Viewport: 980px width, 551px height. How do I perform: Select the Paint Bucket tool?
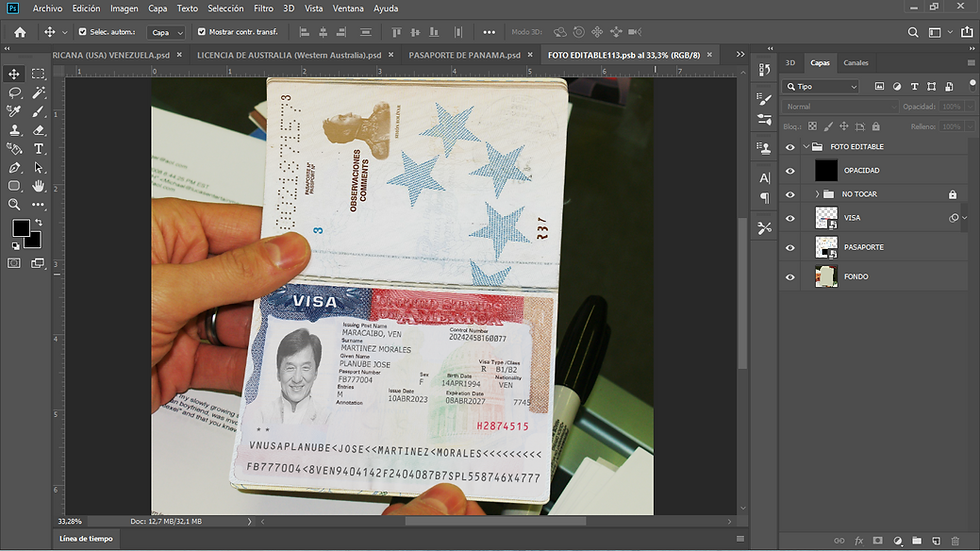tap(14, 149)
